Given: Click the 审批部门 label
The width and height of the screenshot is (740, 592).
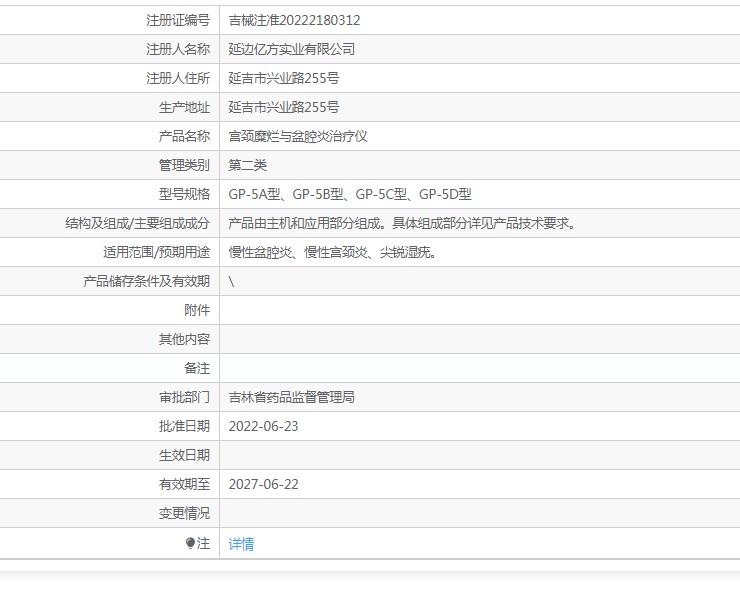Looking at the screenshot, I should pos(185,397).
